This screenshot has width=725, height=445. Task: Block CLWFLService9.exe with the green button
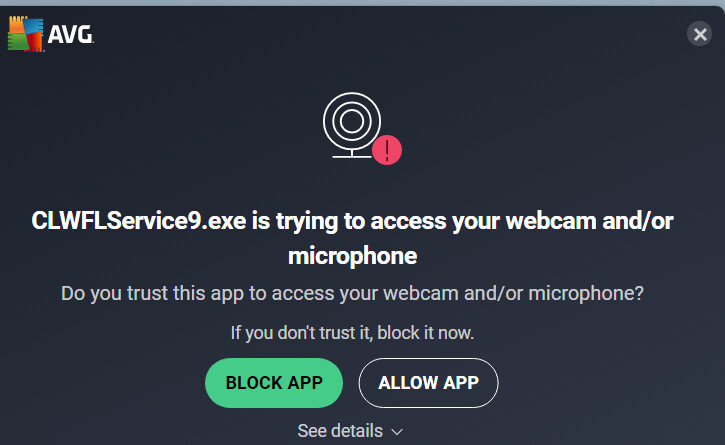click(274, 383)
